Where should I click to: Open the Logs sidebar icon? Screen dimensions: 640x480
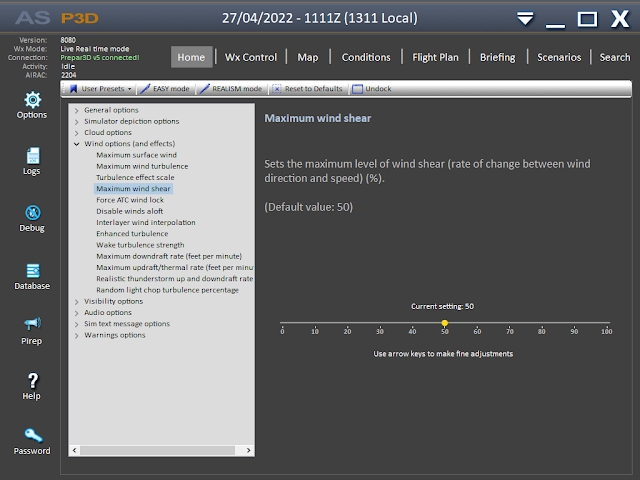pos(32,161)
